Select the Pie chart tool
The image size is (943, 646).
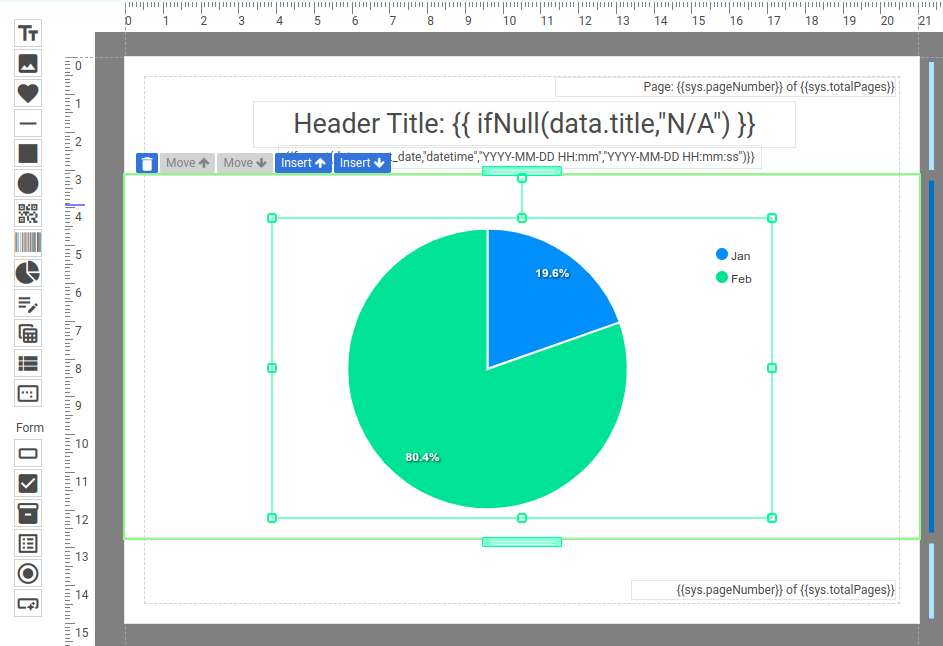point(28,273)
